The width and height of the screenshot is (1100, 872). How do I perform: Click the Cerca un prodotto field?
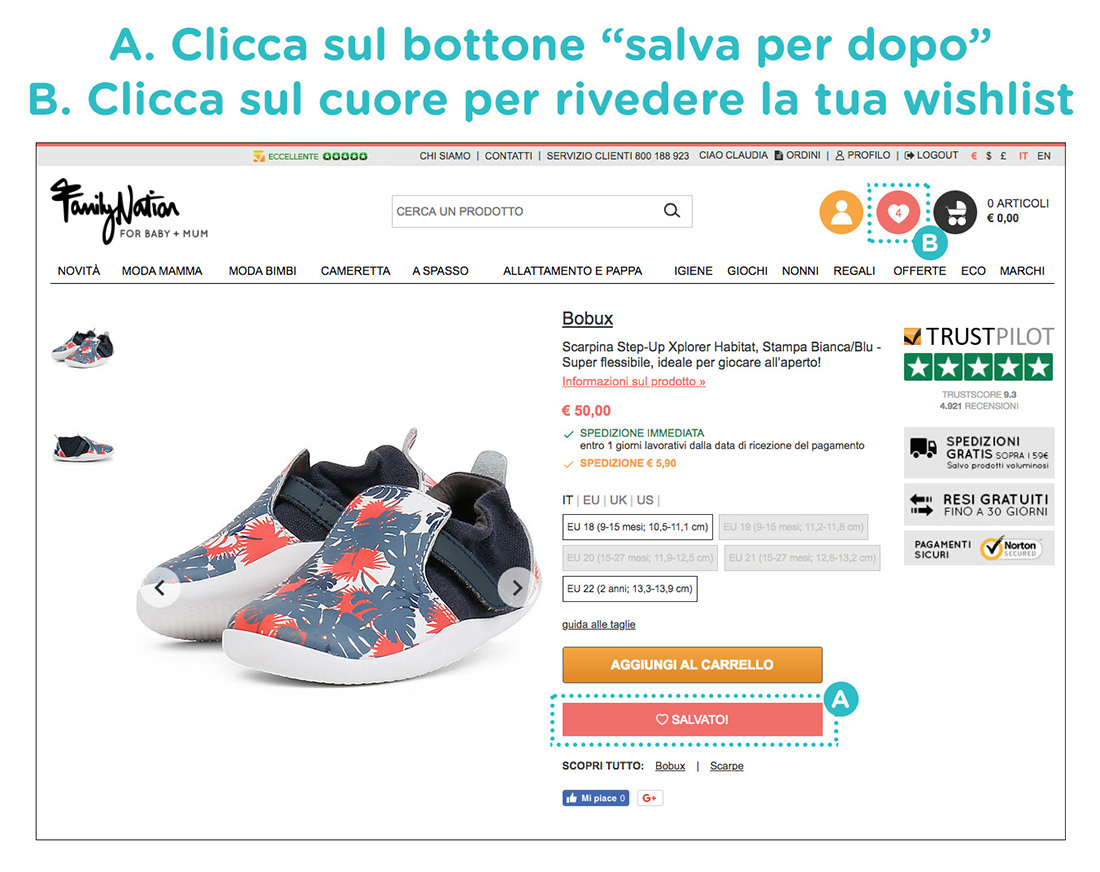tap(526, 211)
